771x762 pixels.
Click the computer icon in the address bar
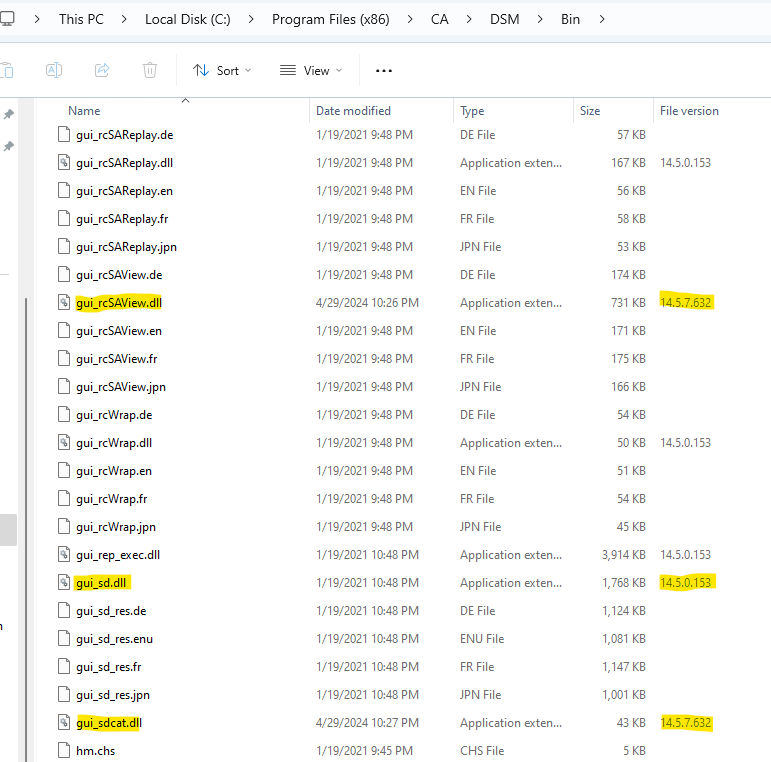pyautogui.click(x=7, y=18)
